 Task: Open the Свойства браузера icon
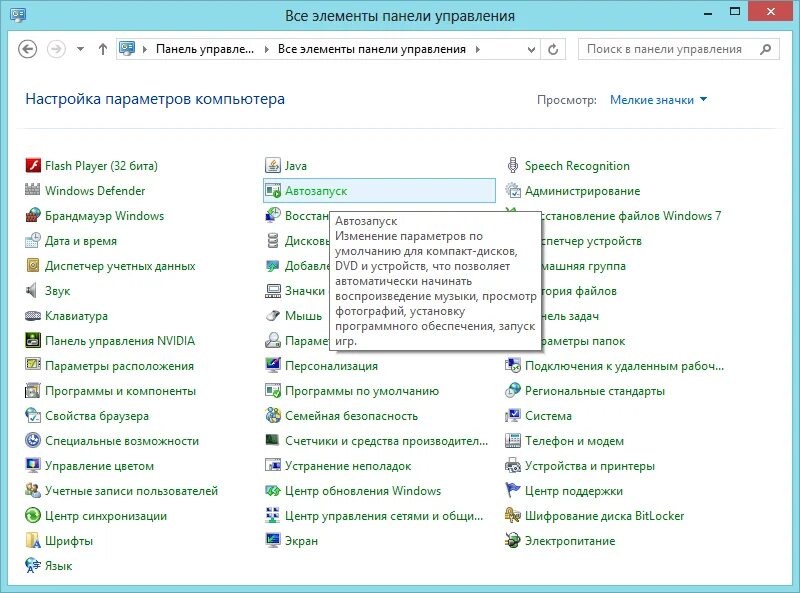[33, 415]
